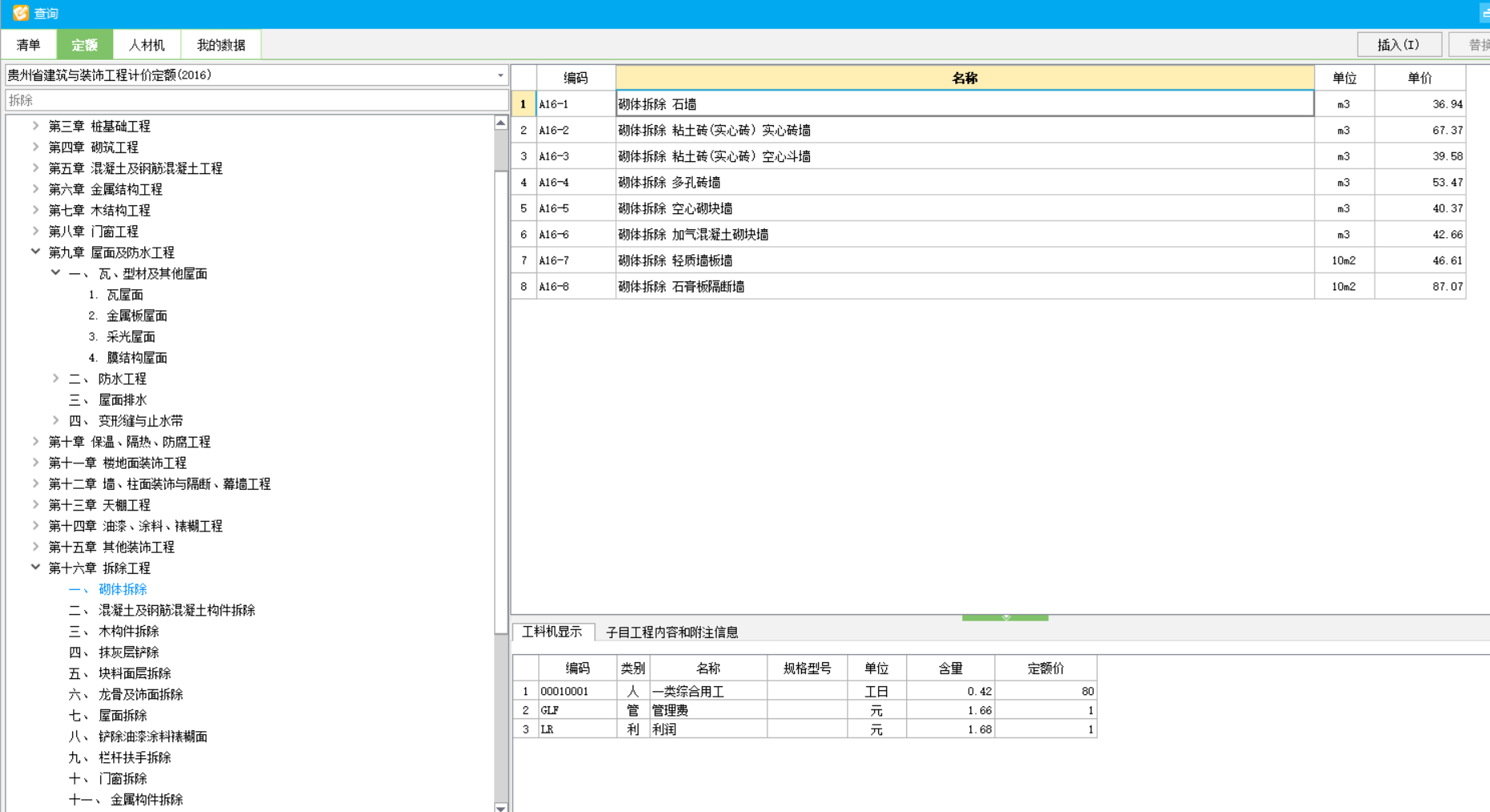Select 七、屋面拆除 tree item
The image size is (1490, 812).
pos(107,715)
